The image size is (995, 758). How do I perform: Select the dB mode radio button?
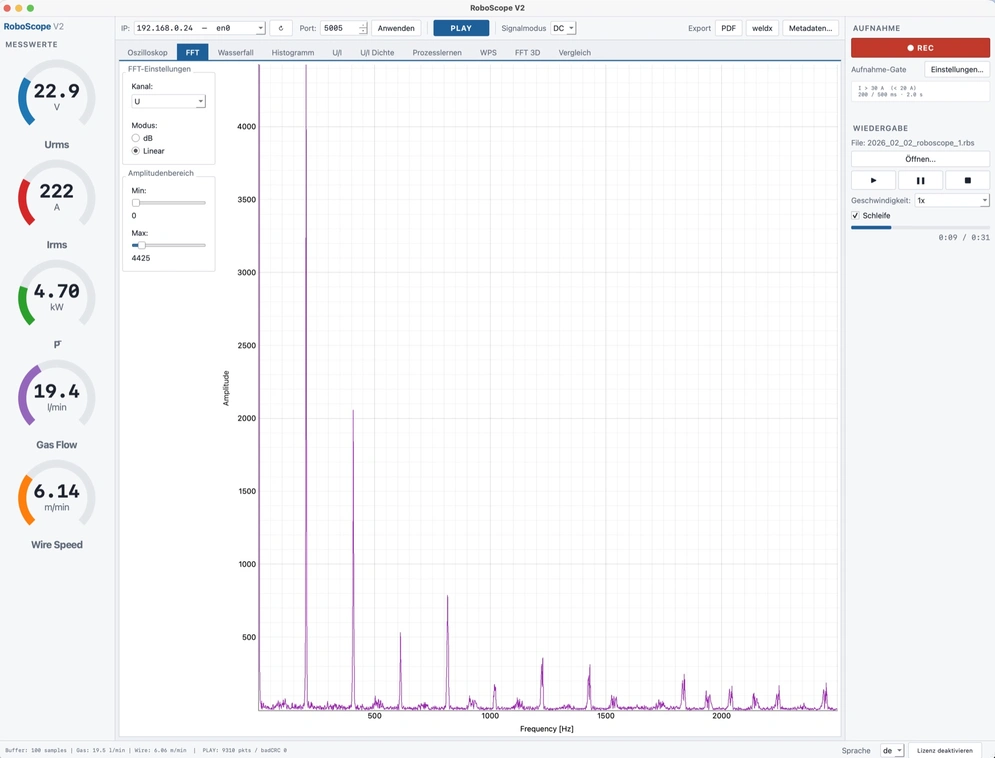click(x=135, y=138)
